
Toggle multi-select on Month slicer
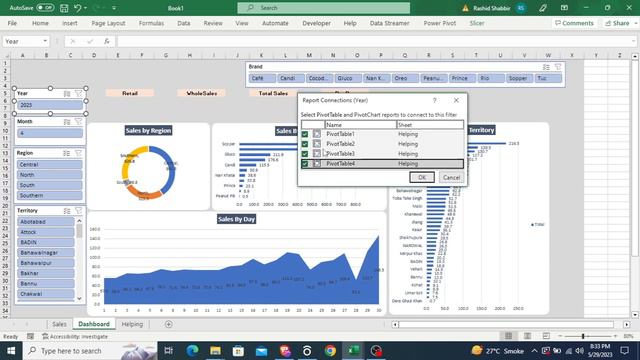click(67, 122)
